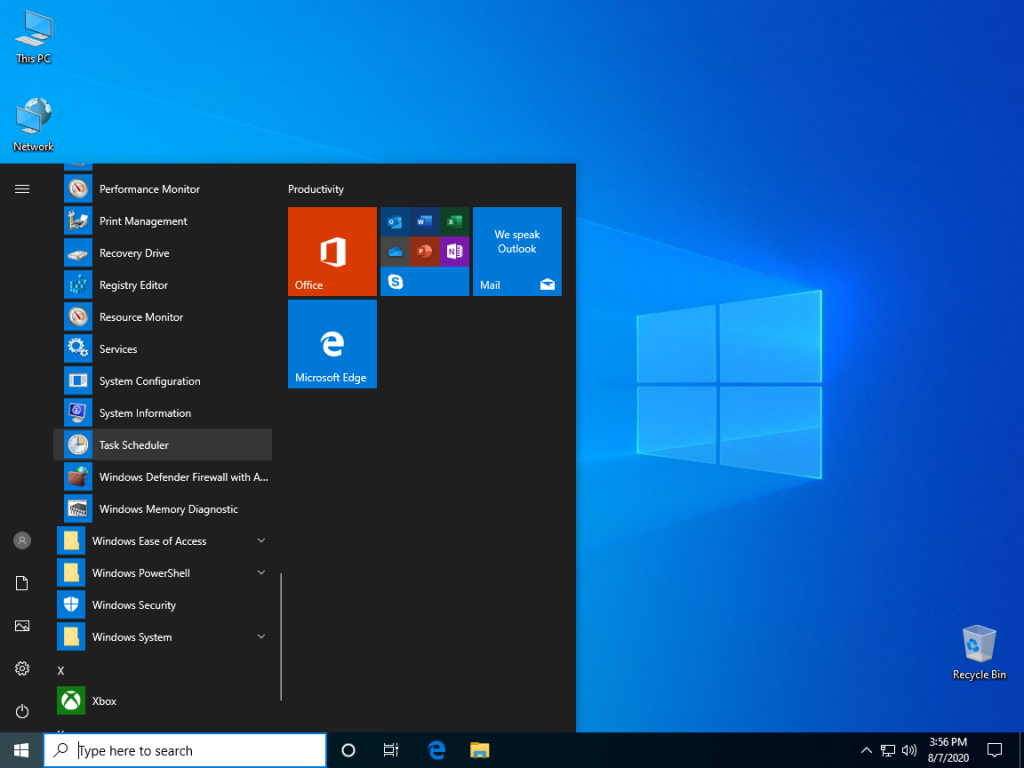Open the Services gear icon

point(78,349)
